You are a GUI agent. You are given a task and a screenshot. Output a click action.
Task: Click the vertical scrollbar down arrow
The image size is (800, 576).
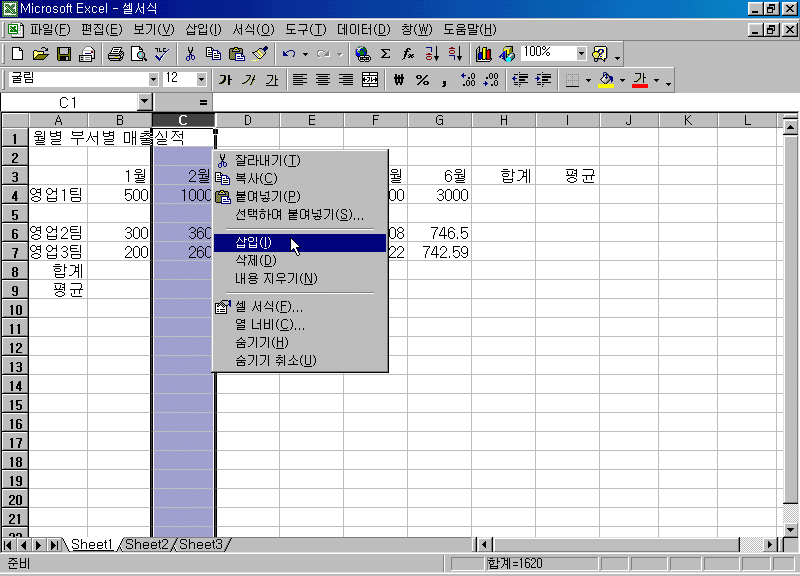coord(790,529)
